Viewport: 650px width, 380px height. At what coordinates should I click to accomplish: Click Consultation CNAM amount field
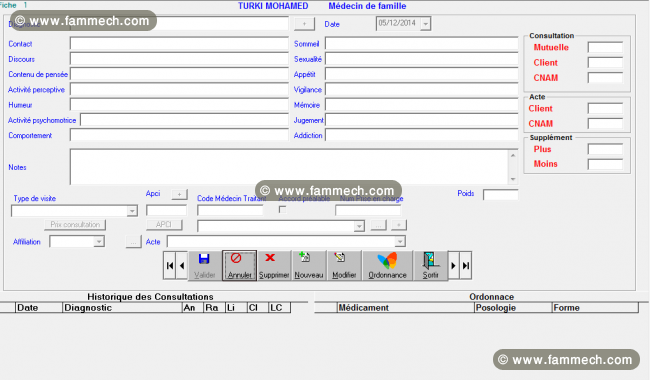pos(605,77)
